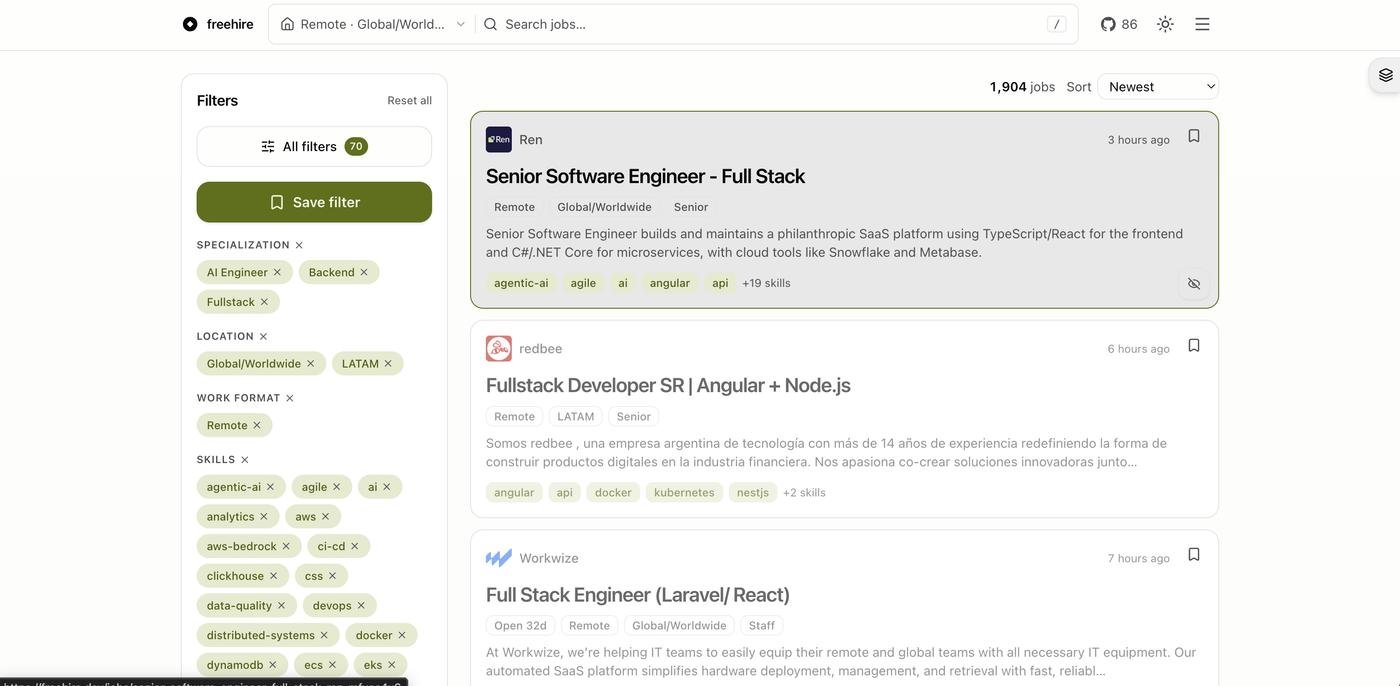The width and height of the screenshot is (1400, 686).
Task: Open All filters panel button
Action: point(314,147)
